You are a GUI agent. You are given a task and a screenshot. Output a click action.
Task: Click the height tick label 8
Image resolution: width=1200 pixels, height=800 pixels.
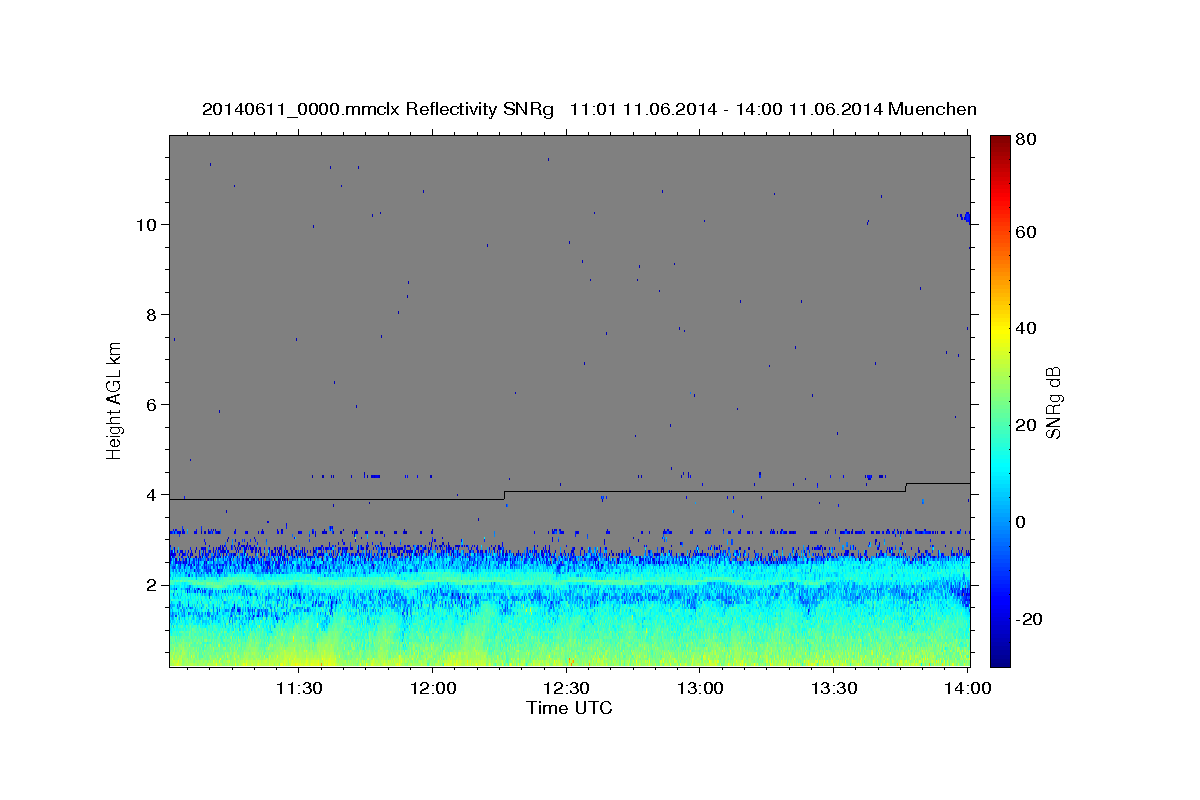[x=150, y=314]
